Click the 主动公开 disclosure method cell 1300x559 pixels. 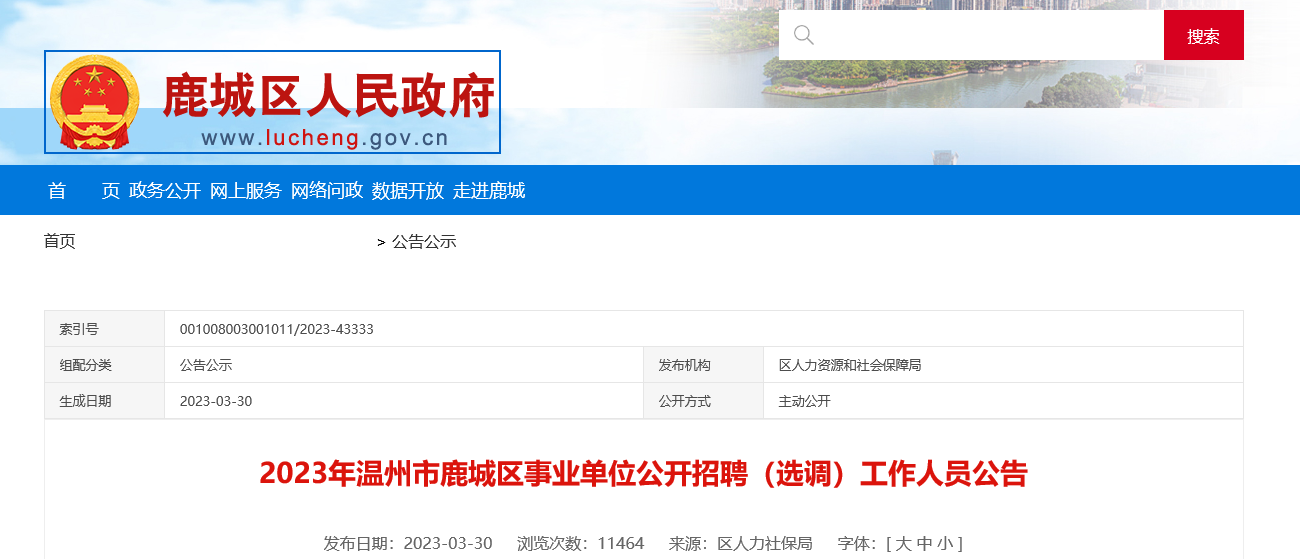coord(805,401)
